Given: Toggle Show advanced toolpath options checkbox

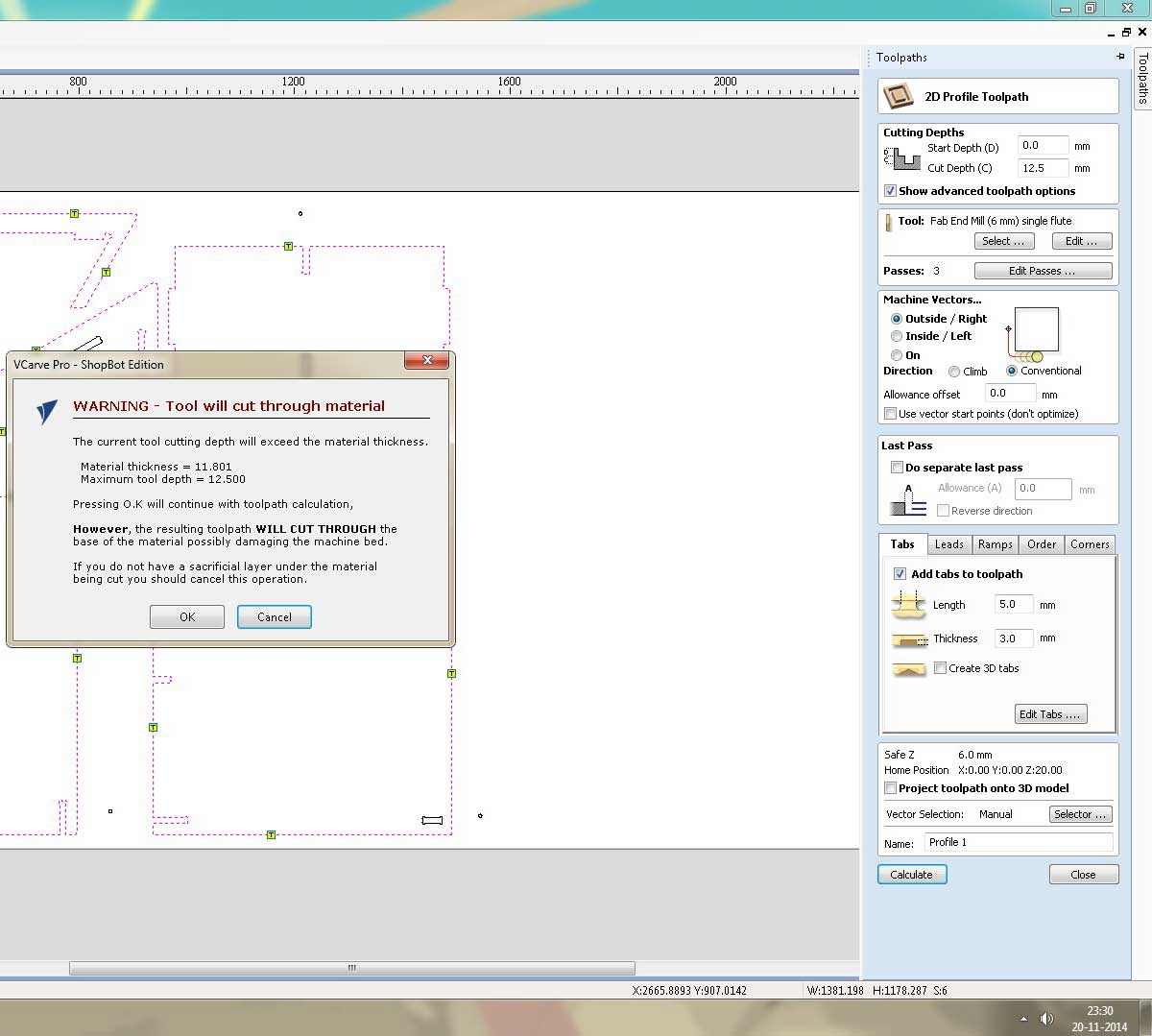Looking at the screenshot, I should (890, 191).
